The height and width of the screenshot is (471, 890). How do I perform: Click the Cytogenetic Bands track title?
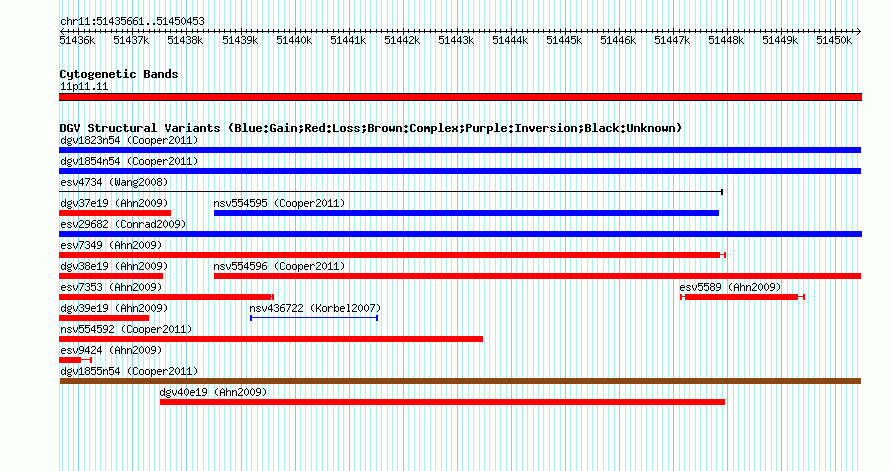[119, 74]
